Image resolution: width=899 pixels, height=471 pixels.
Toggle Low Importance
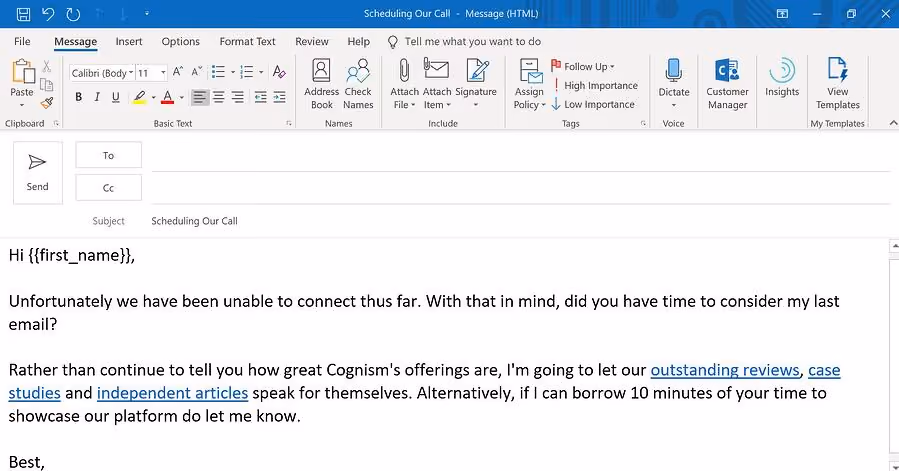(593, 104)
